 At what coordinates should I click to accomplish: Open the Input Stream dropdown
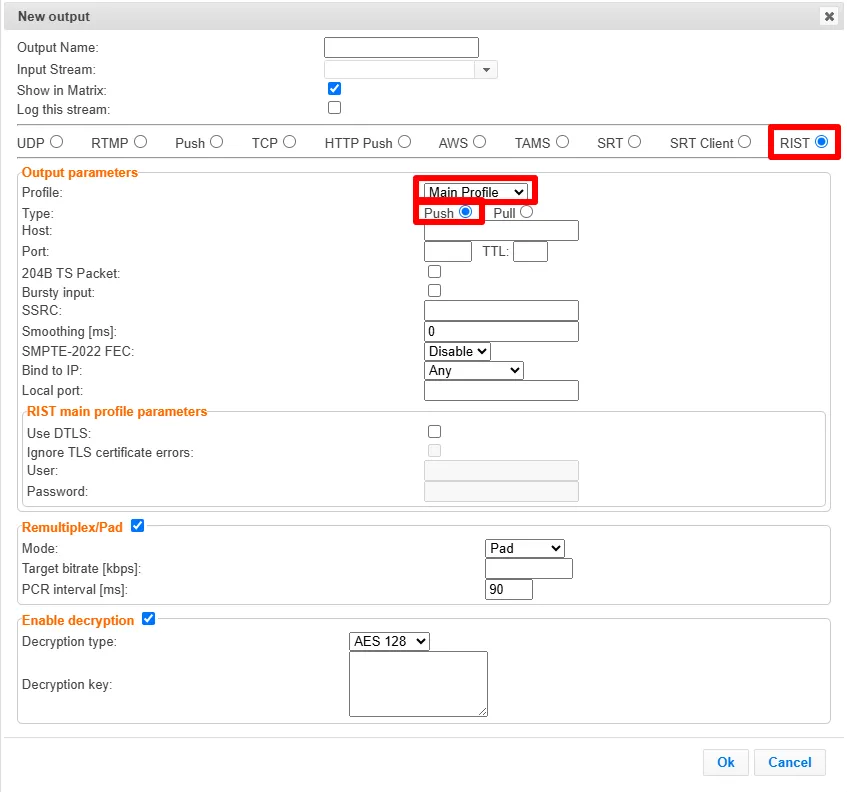[x=486, y=70]
